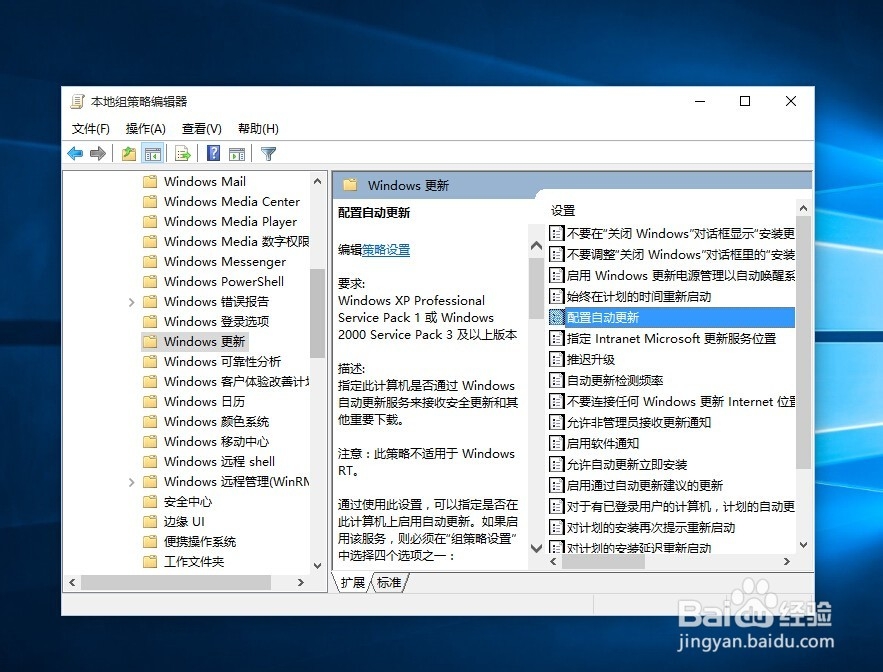This screenshot has height=672, width=883.
Task: Select the Windows 客户体验改善计划 tree item
Action: coord(236,382)
